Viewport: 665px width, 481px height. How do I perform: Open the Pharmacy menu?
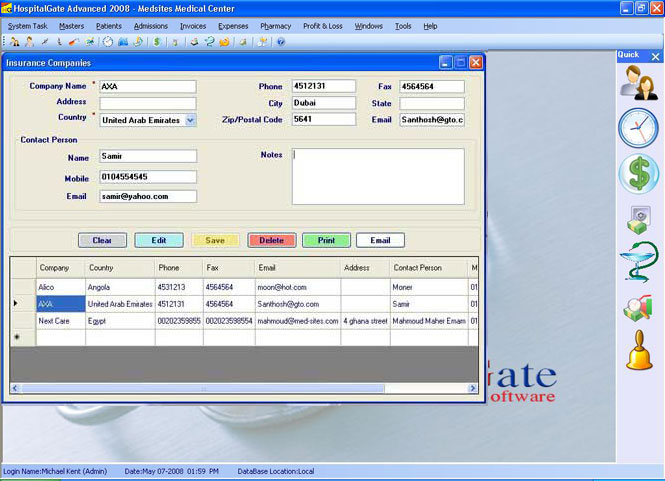coord(275,25)
